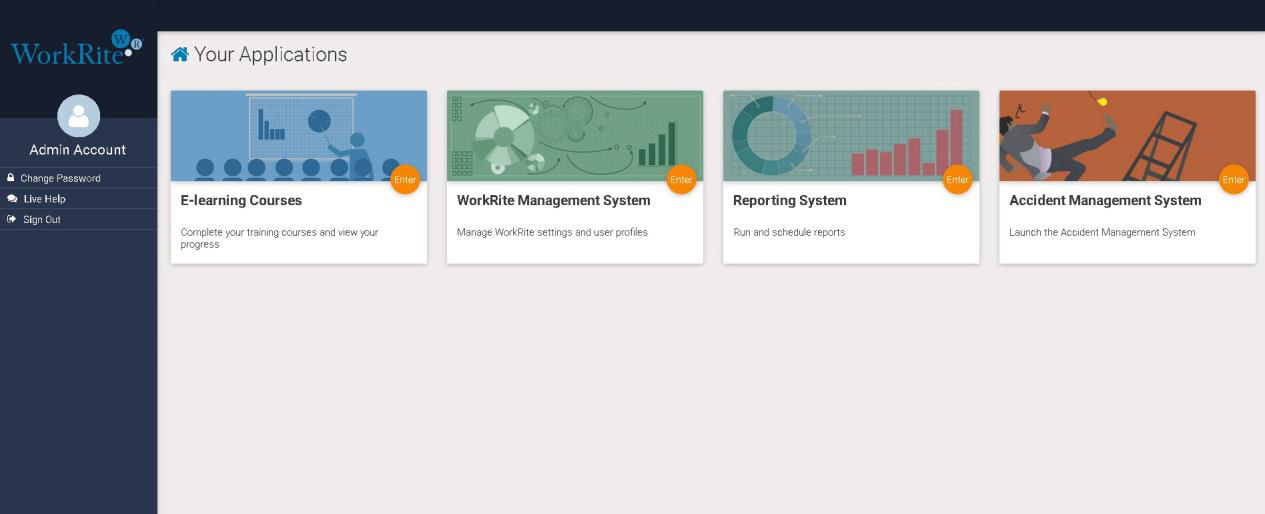Click the chat bubble icon beside Live Help
This screenshot has width=1265, height=514.
[x=11, y=199]
